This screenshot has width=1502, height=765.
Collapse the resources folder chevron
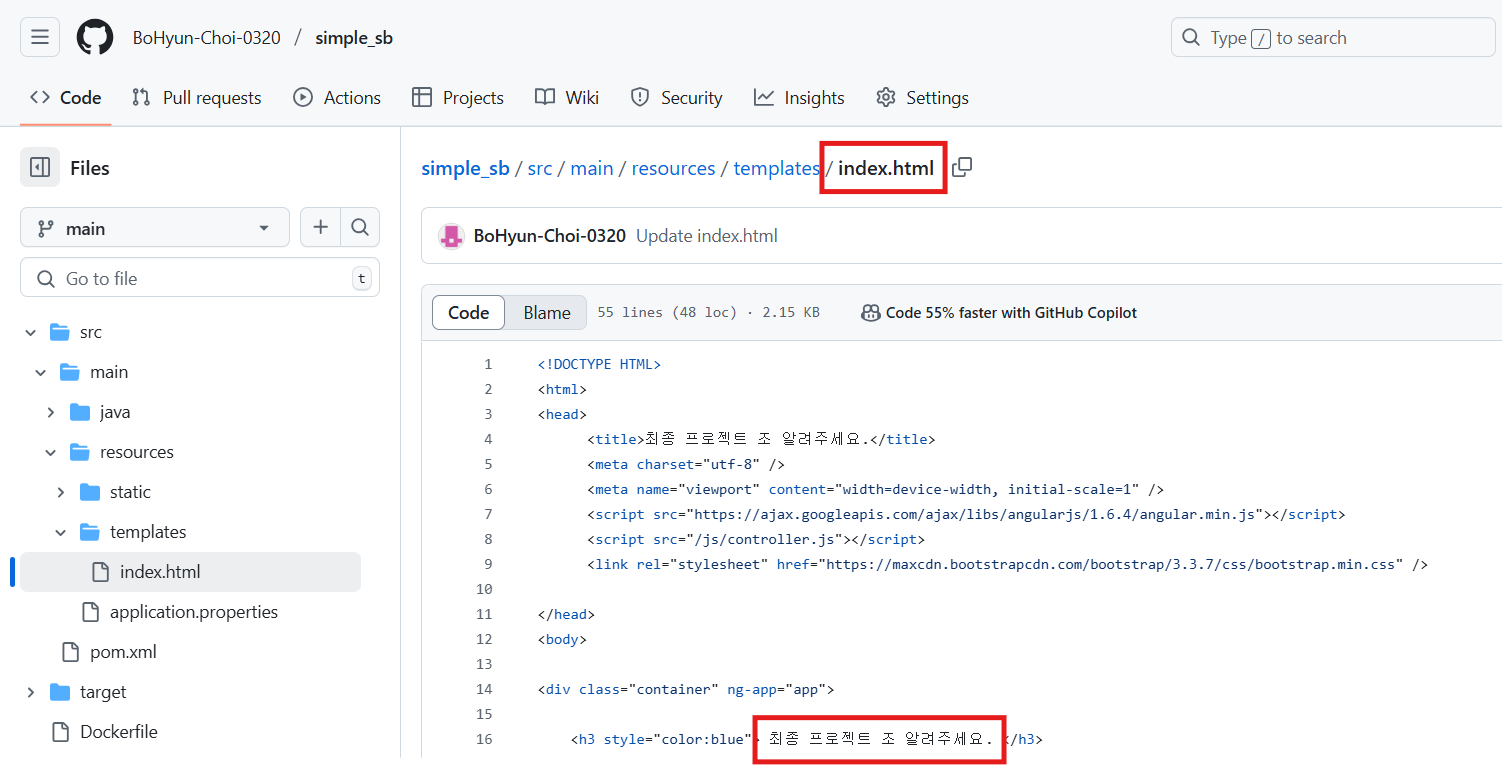click(x=51, y=452)
